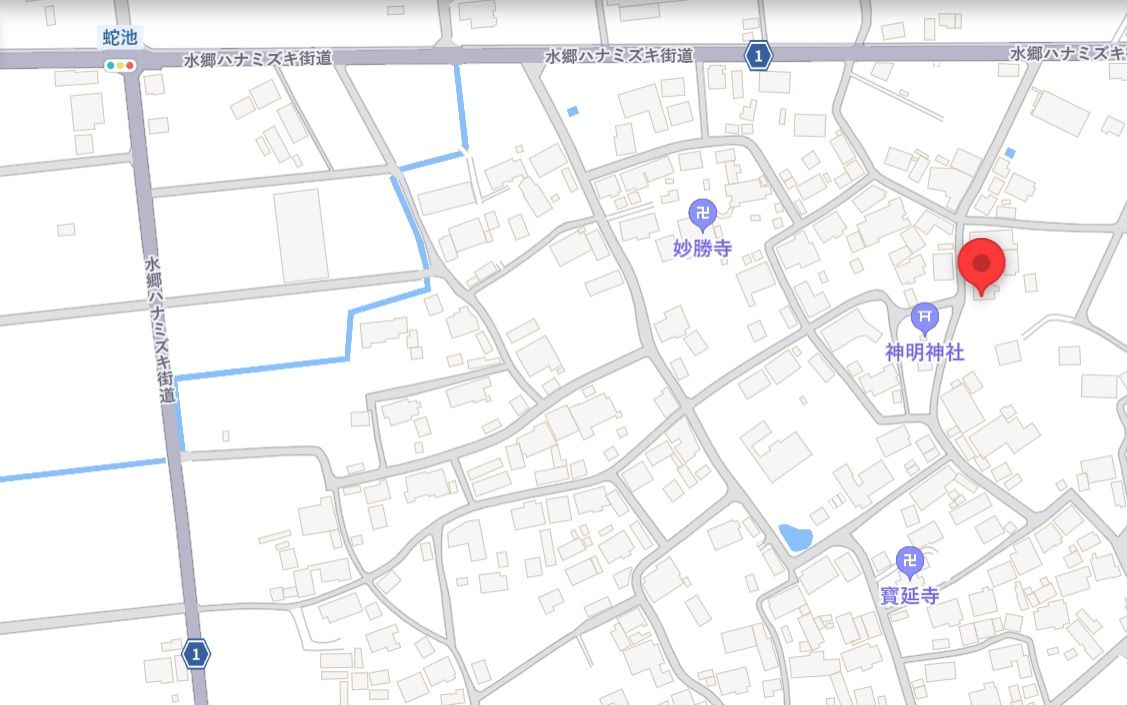
Task: Click the cut-off 水郷ハナミズキ label at right edge
Action: pos(1068,52)
